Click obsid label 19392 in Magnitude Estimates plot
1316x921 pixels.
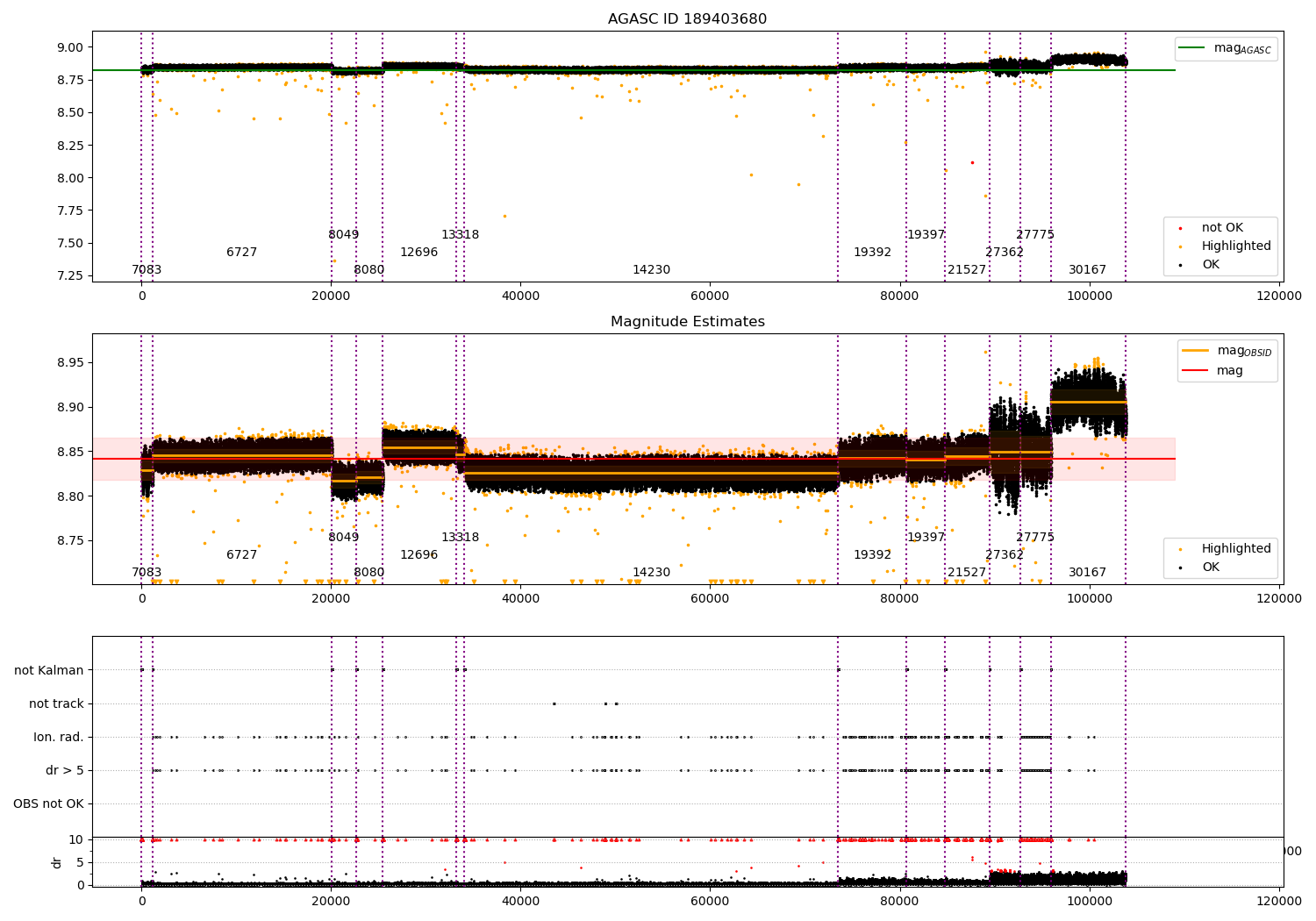[873, 555]
